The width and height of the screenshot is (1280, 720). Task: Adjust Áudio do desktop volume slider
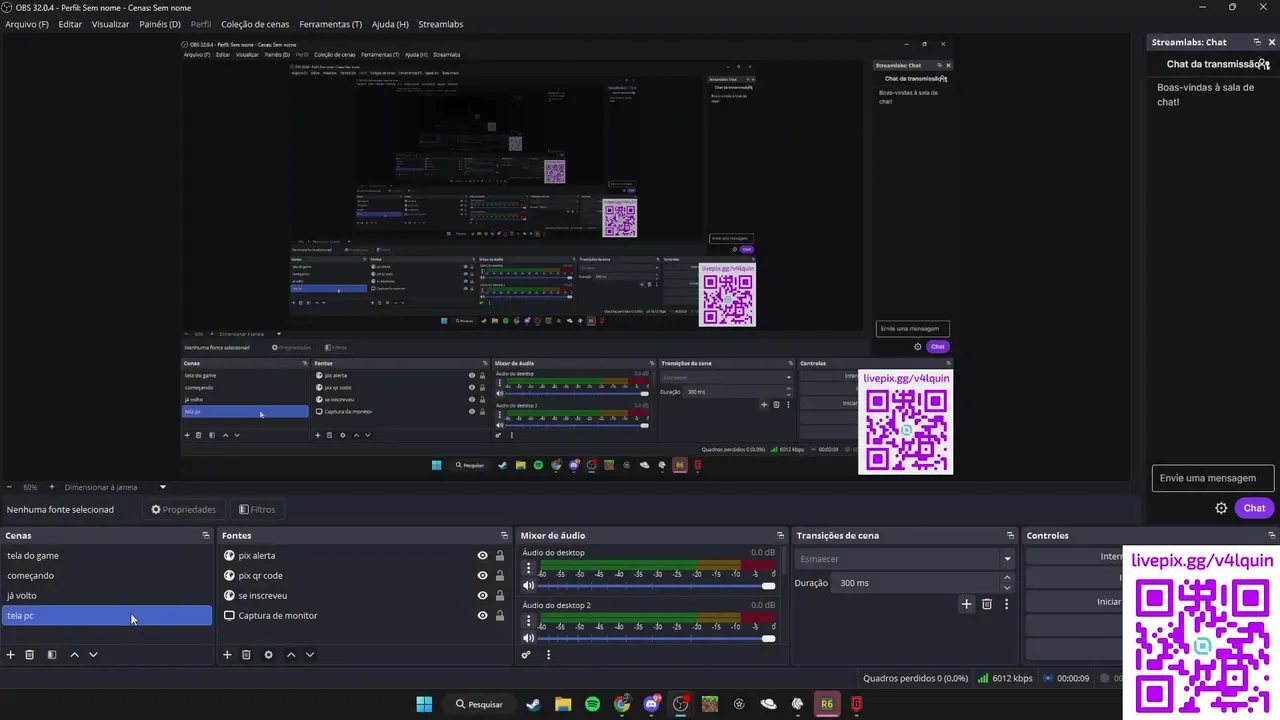tap(657, 585)
